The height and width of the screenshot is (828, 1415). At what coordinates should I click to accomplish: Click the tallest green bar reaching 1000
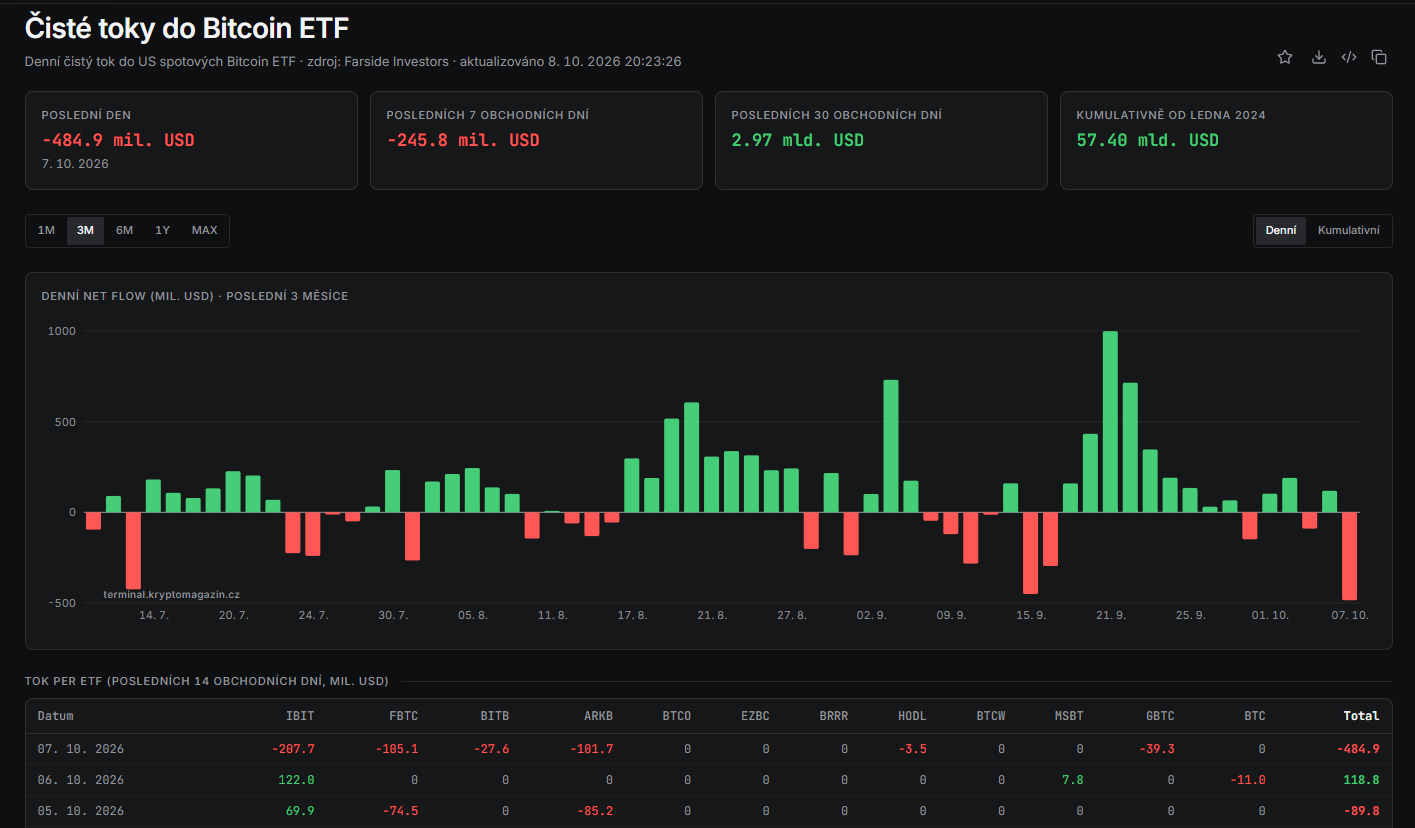[1110, 421]
